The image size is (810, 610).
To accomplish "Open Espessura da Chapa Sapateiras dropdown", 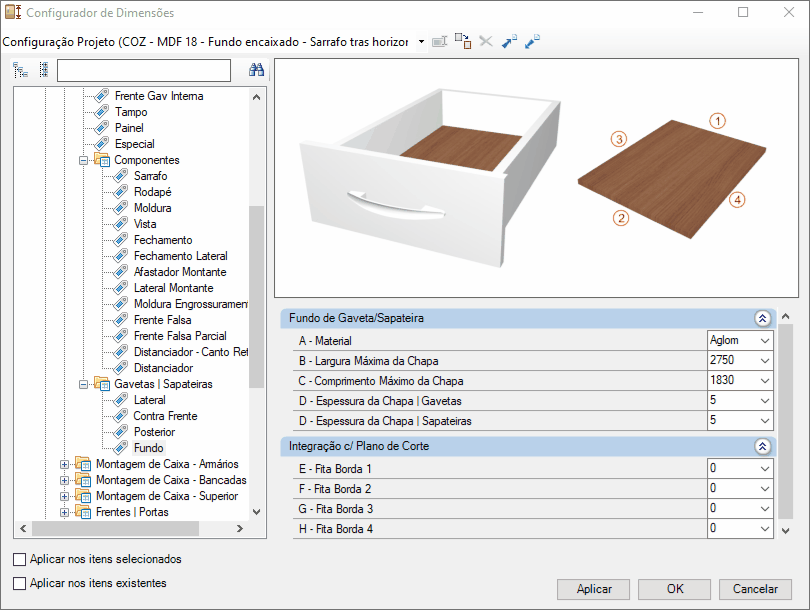I will [765, 420].
